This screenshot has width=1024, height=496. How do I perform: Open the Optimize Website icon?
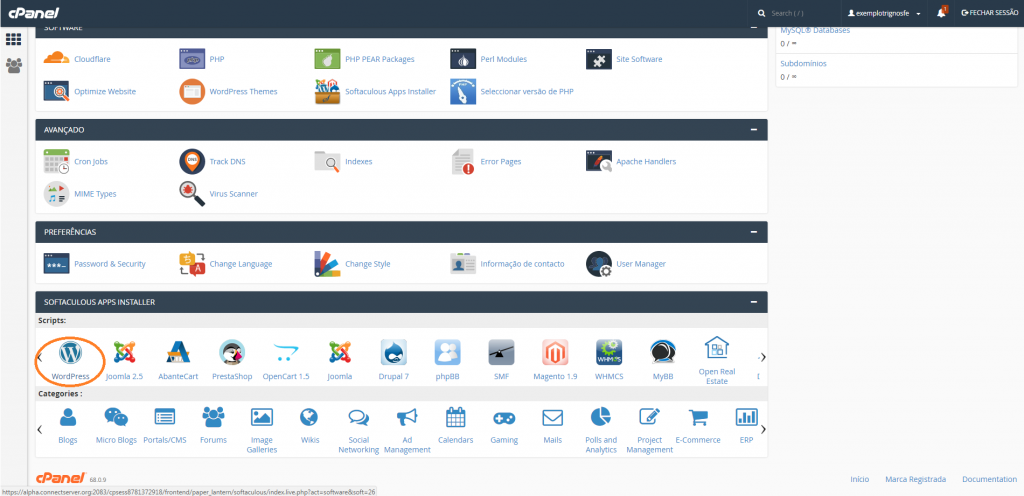56,91
